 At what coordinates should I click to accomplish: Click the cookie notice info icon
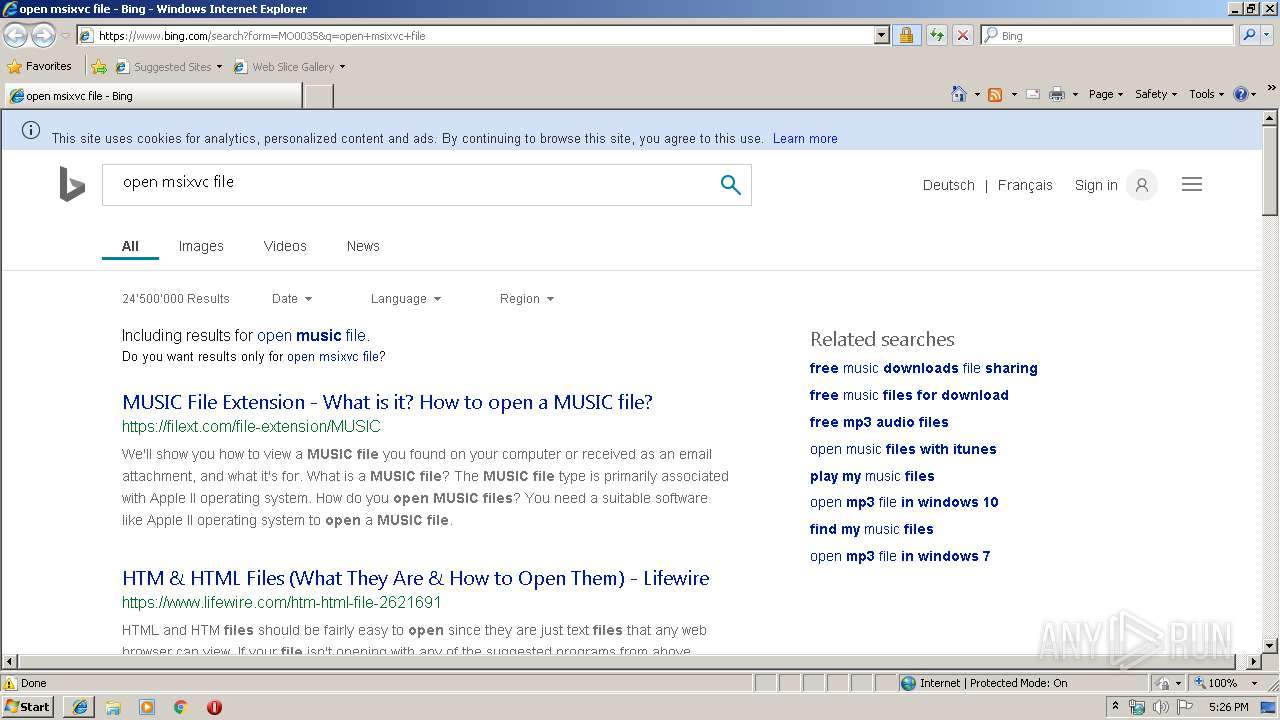[x=31, y=130]
